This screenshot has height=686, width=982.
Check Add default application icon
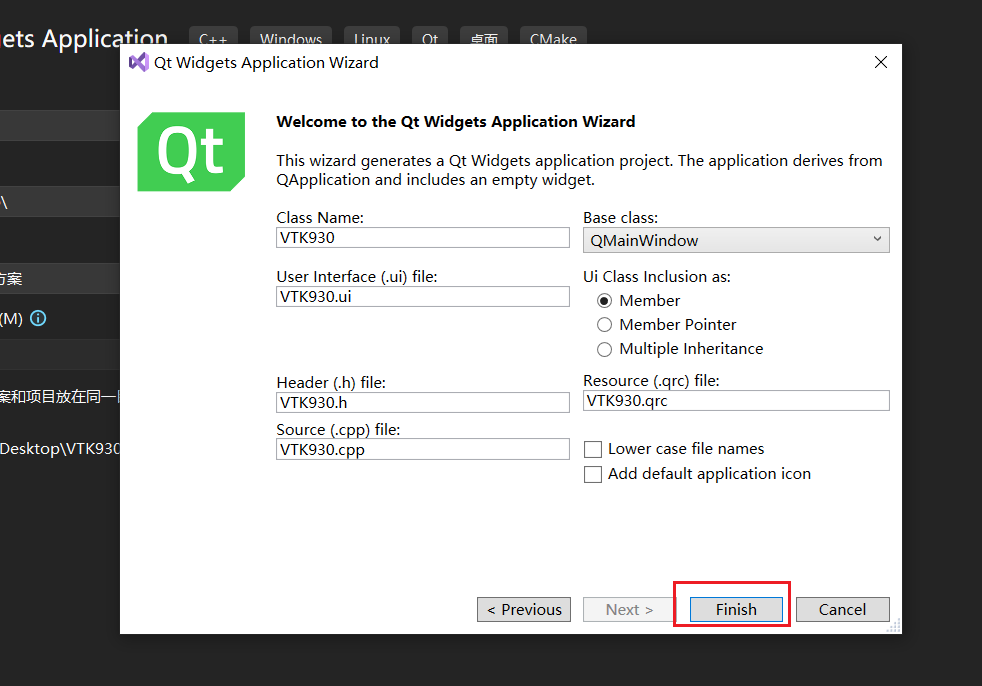click(592, 474)
